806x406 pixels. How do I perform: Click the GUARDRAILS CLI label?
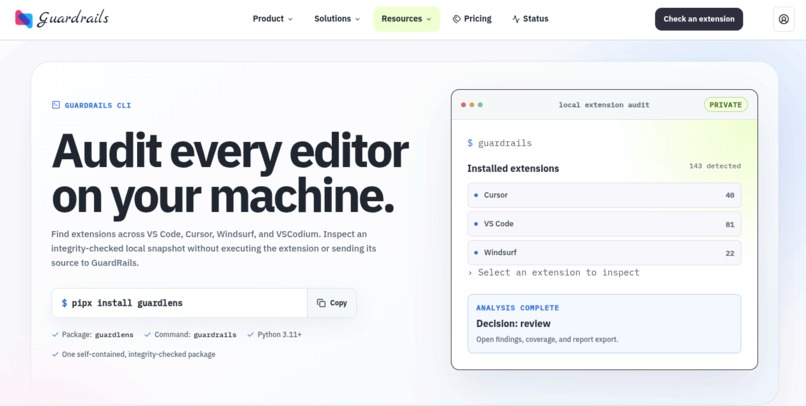tap(98, 105)
